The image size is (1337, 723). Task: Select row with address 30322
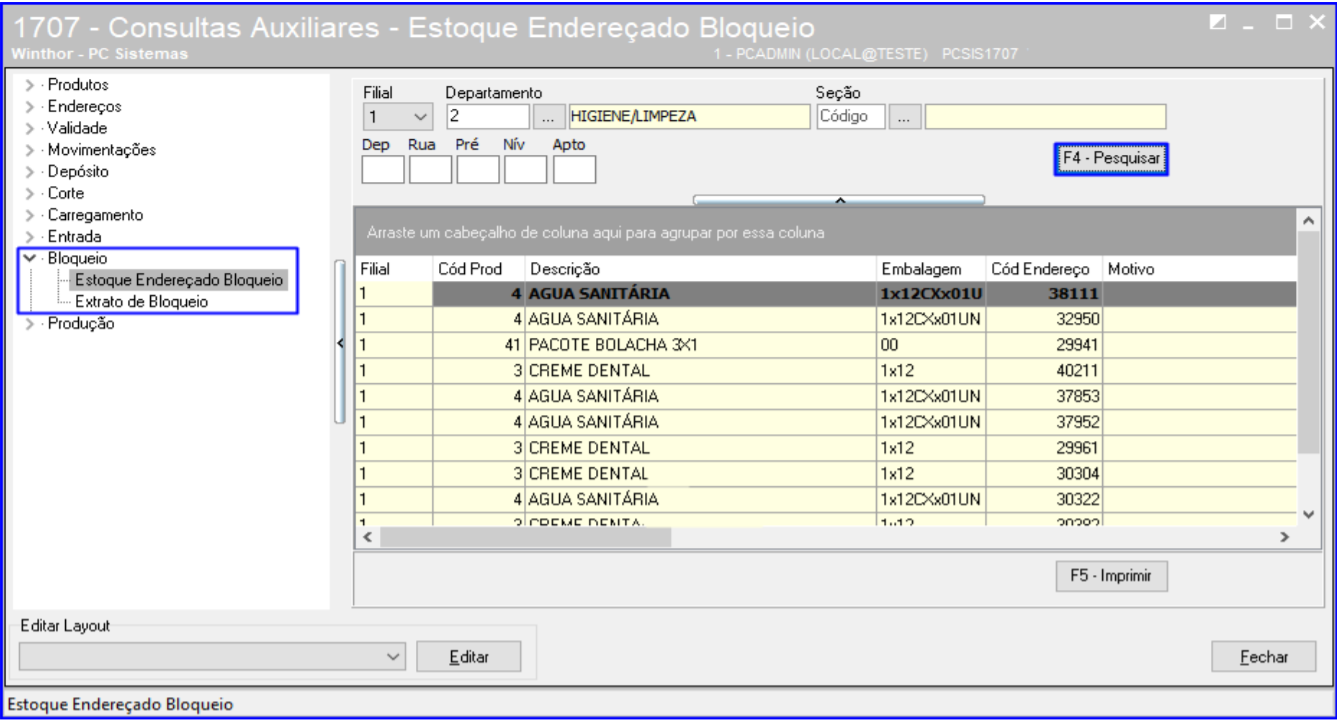coord(826,499)
